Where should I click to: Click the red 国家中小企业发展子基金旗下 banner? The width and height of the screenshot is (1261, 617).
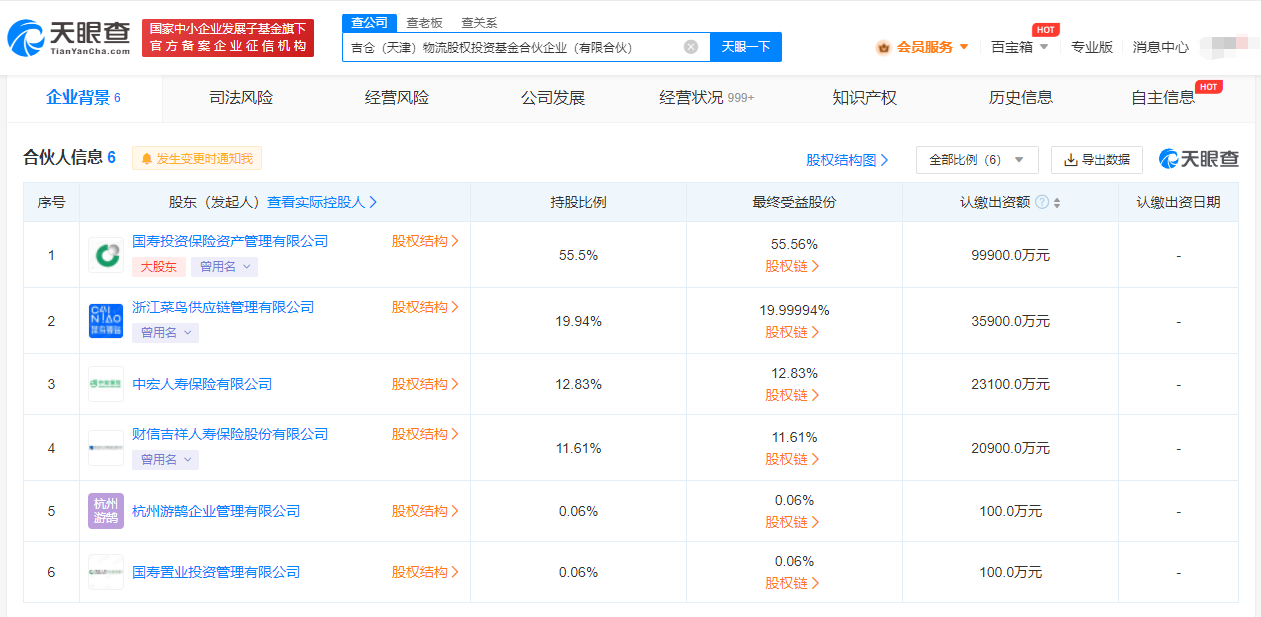tap(228, 38)
